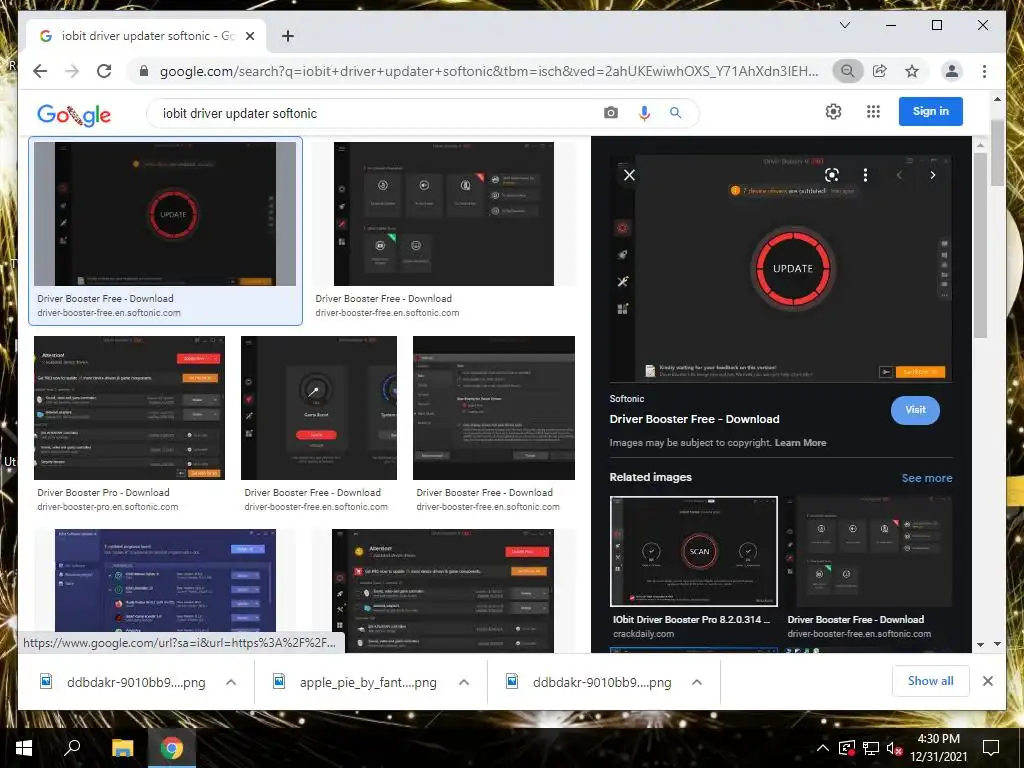The image size is (1024, 768).
Task: Go back to the previous page
Action: (40, 71)
